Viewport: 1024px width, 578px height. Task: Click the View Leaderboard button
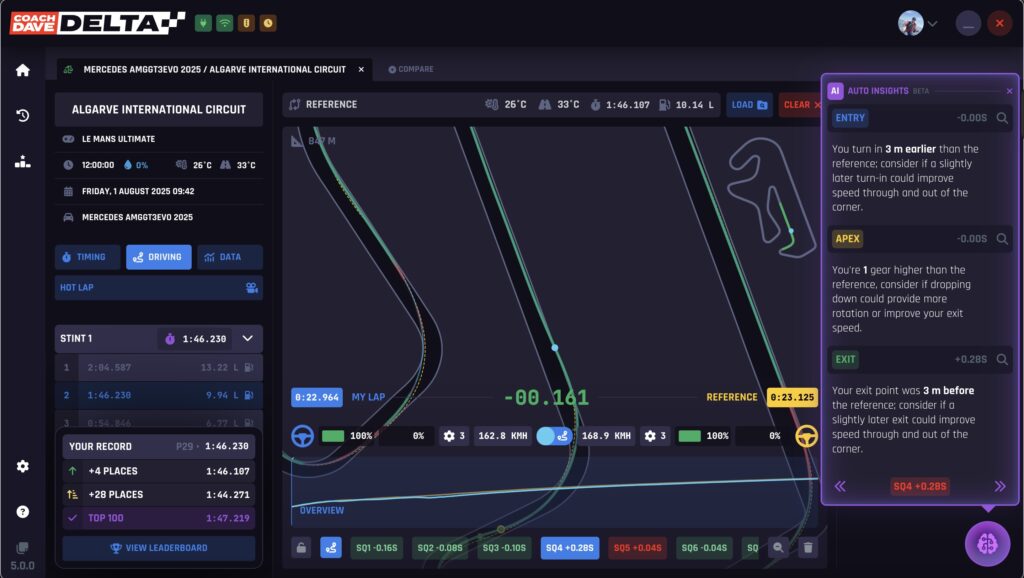click(x=158, y=548)
